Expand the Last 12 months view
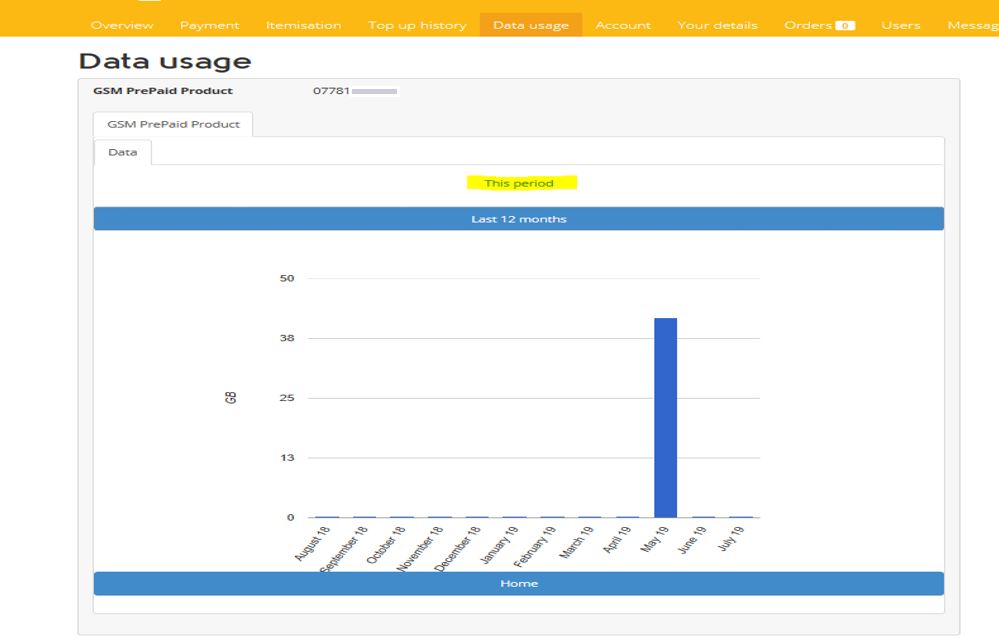Image resolution: width=999 pixels, height=638 pixels. pos(519,218)
